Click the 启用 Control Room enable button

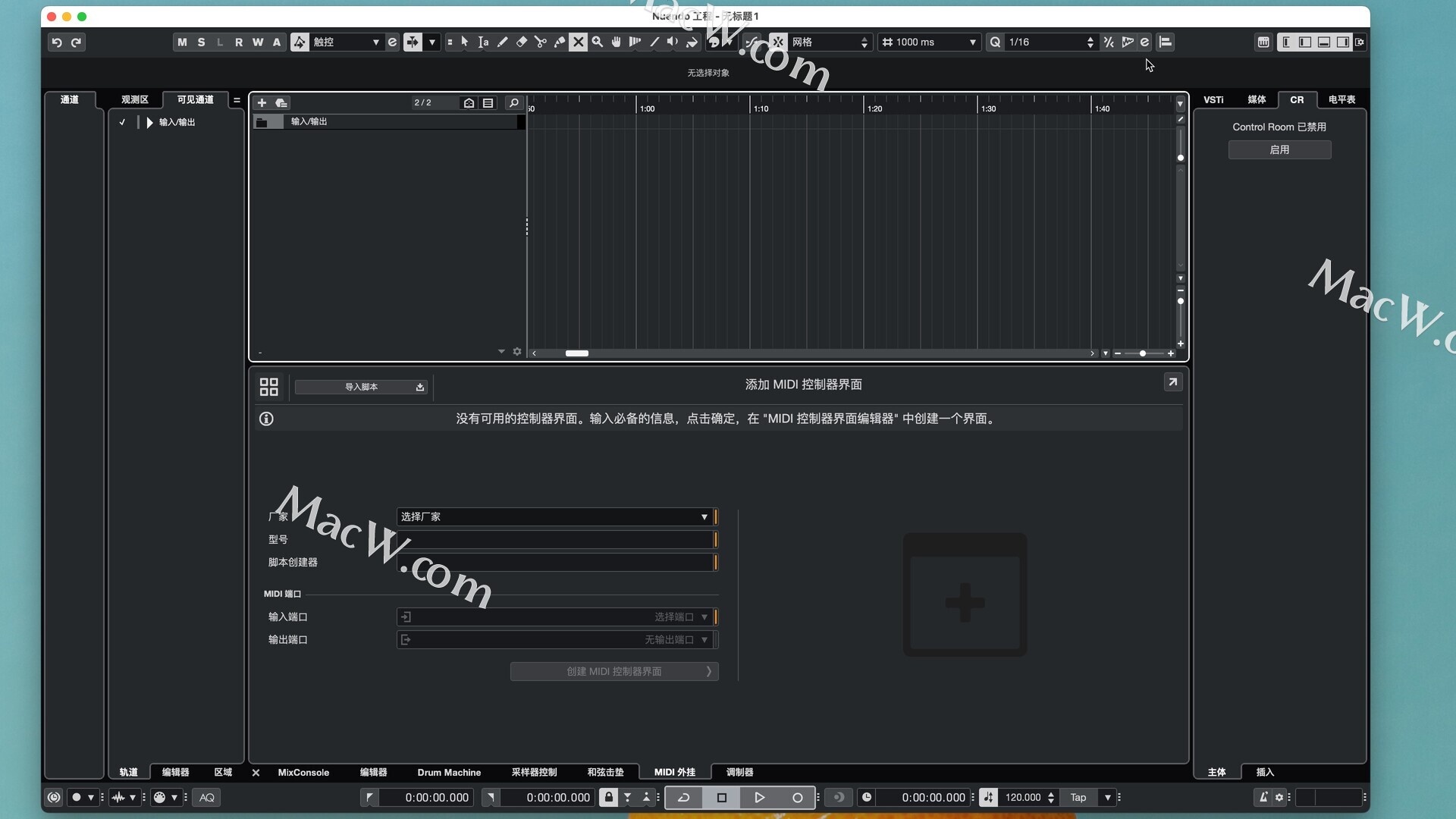tap(1279, 150)
